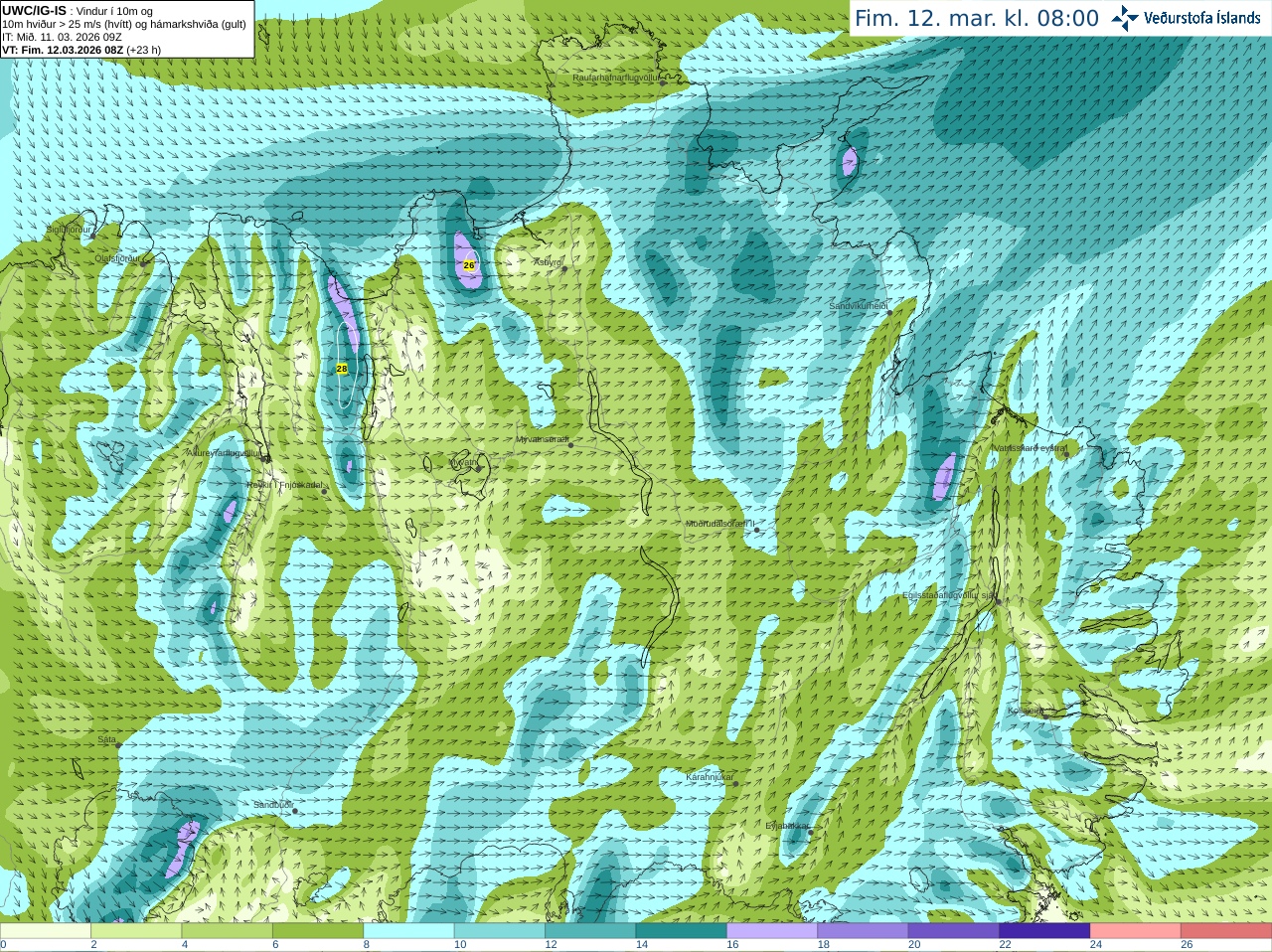Pick the 20–22 m/s violet legend swatch
The height and width of the screenshot is (952, 1272).
(x=954, y=931)
